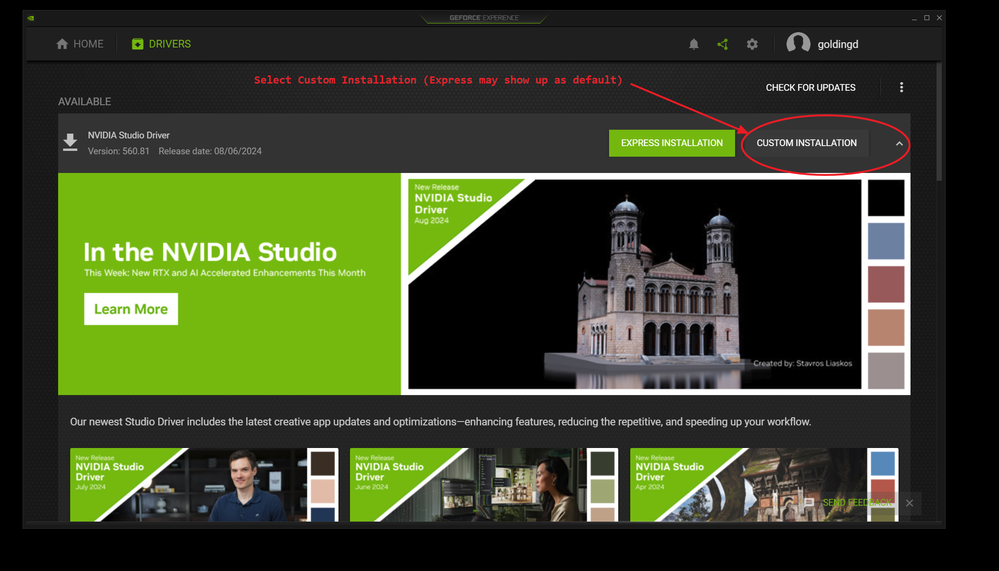
Task: Open the Apr 2024 Studio Driver card
Action: (764, 484)
